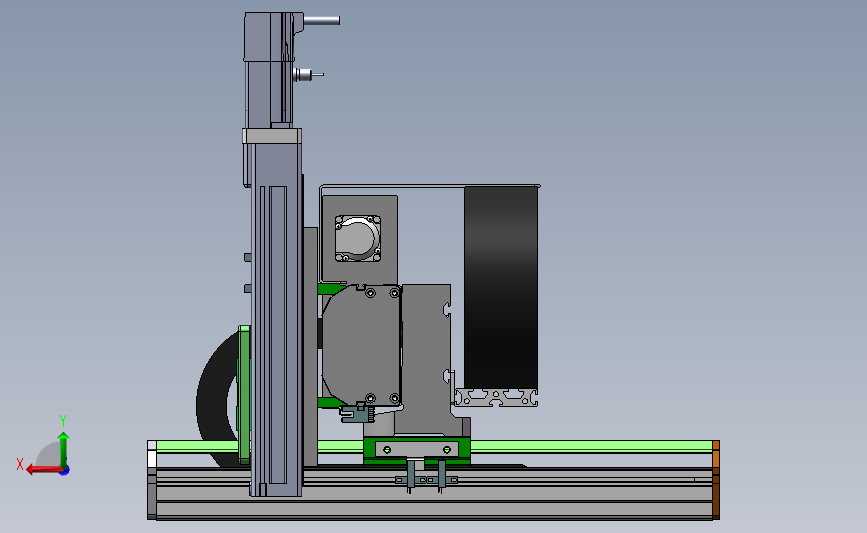Screen dimensions: 867x533
Task: Select the small connector below the octagonal housing
Action: (356, 413)
